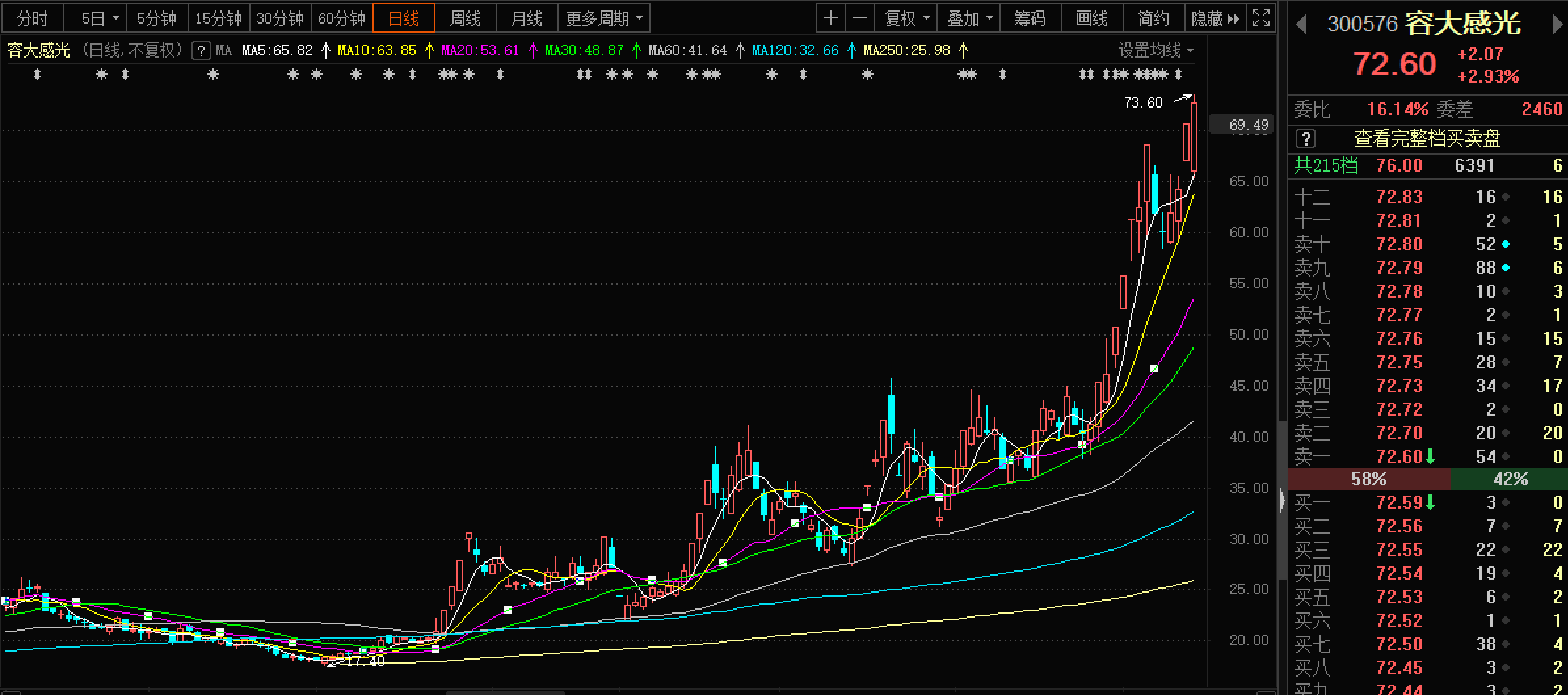
Task: Click current price 72.60 in header
Action: point(1395,64)
